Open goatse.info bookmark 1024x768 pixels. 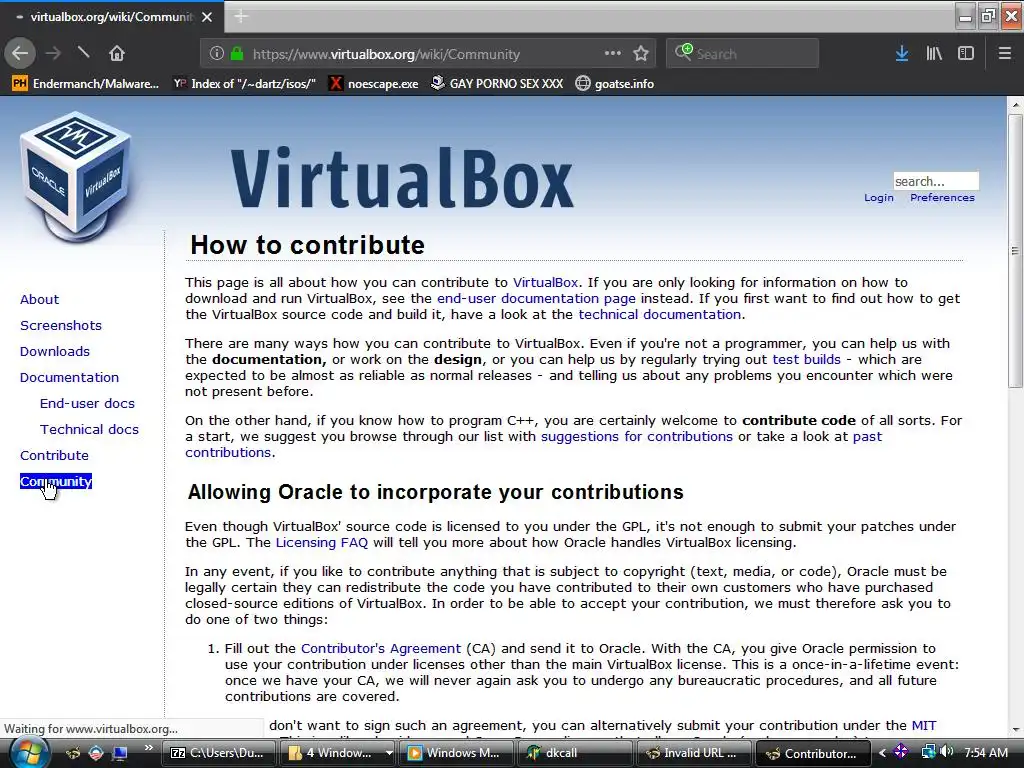(x=615, y=84)
